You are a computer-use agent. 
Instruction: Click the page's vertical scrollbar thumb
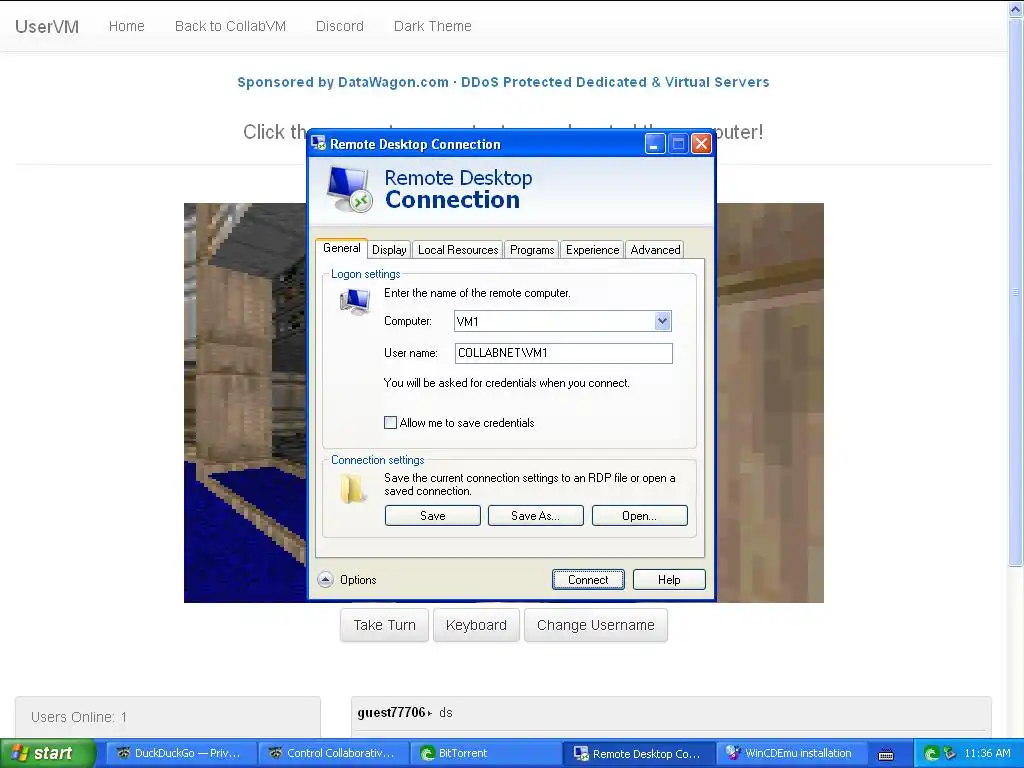coord(1016,292)
